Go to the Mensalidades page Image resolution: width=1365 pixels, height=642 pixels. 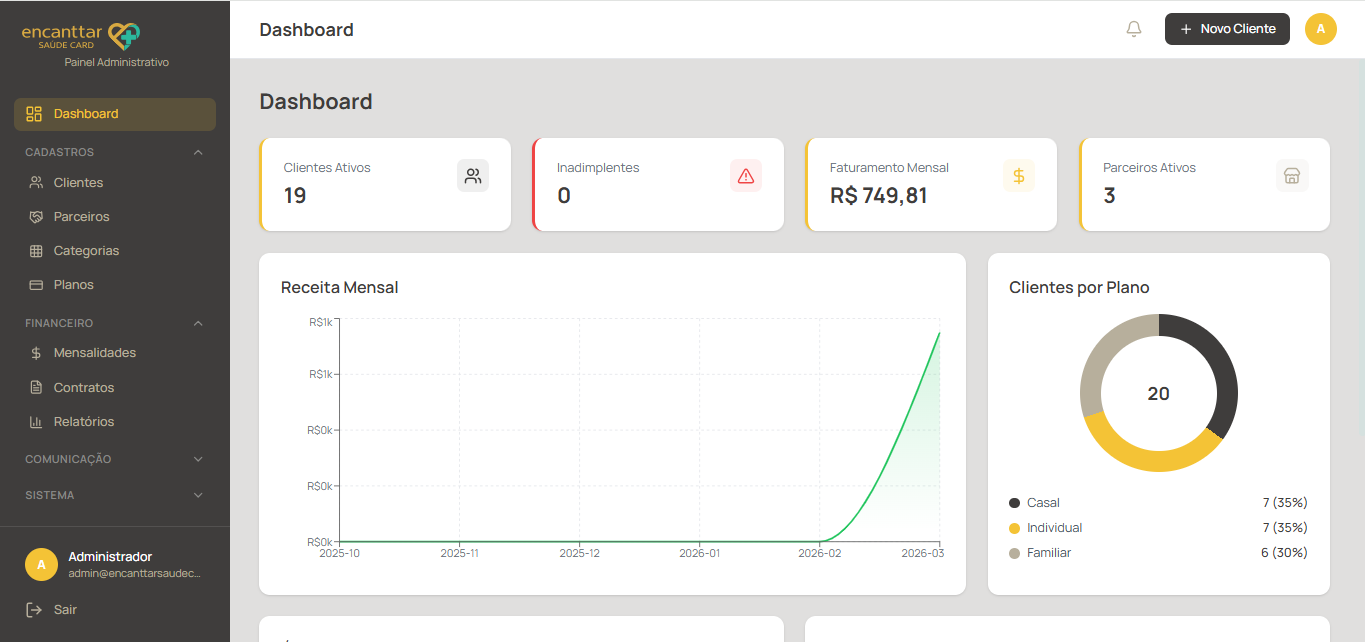94,353
